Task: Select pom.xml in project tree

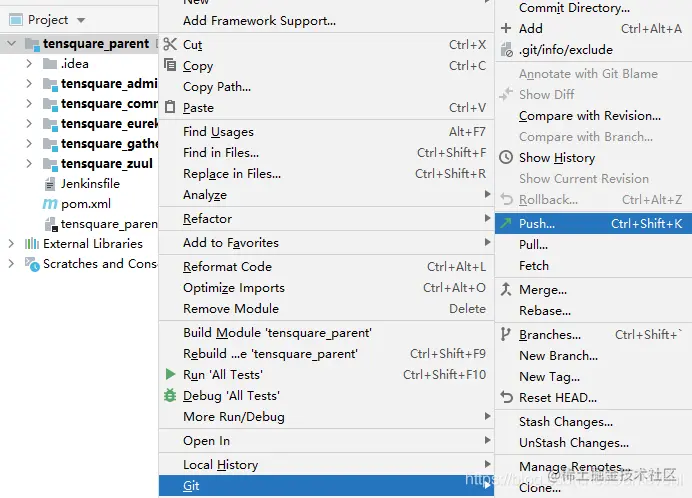Action: pos(86,204)
